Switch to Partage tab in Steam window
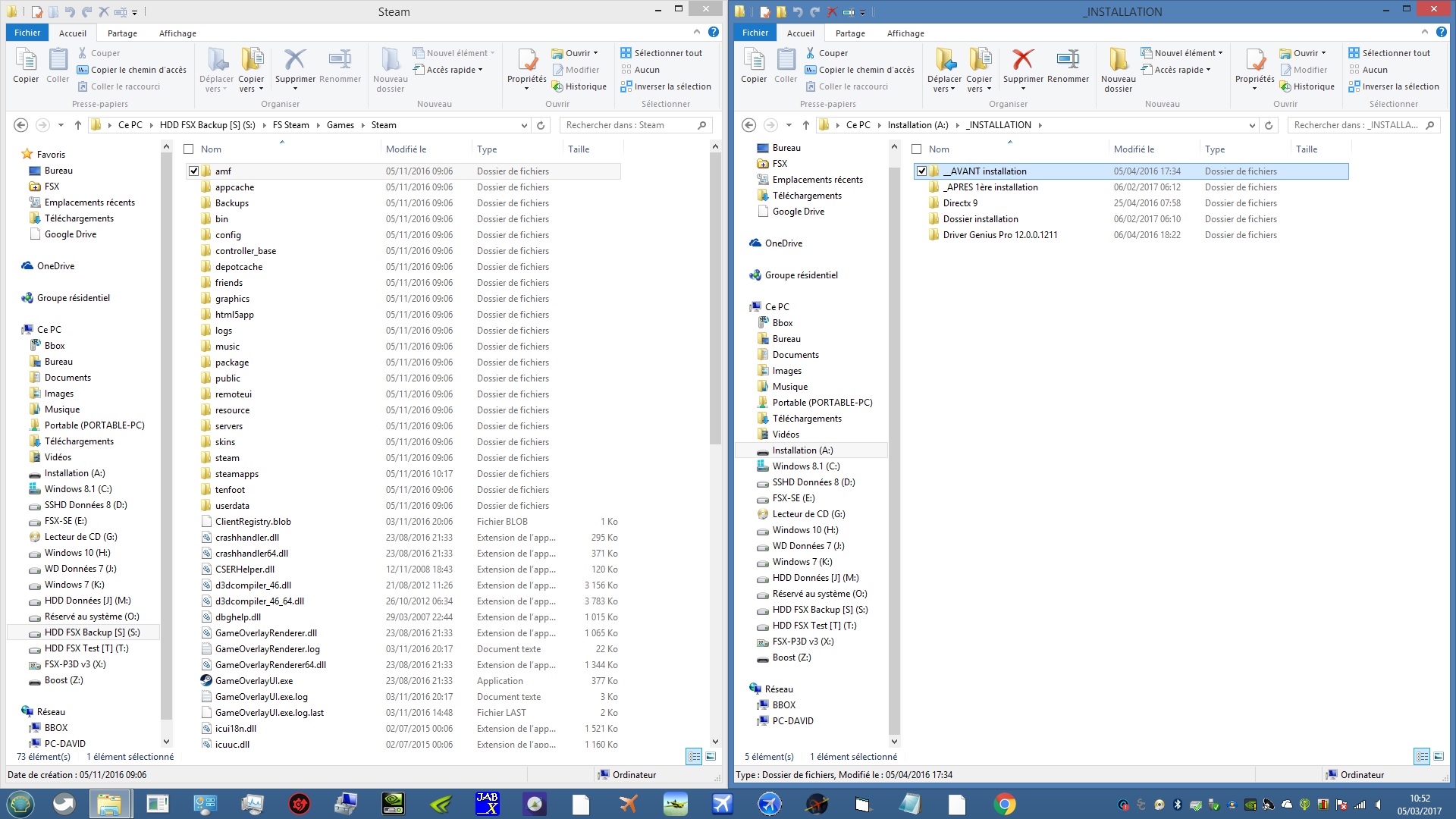The image size is (1456, 819). (122, 33)
